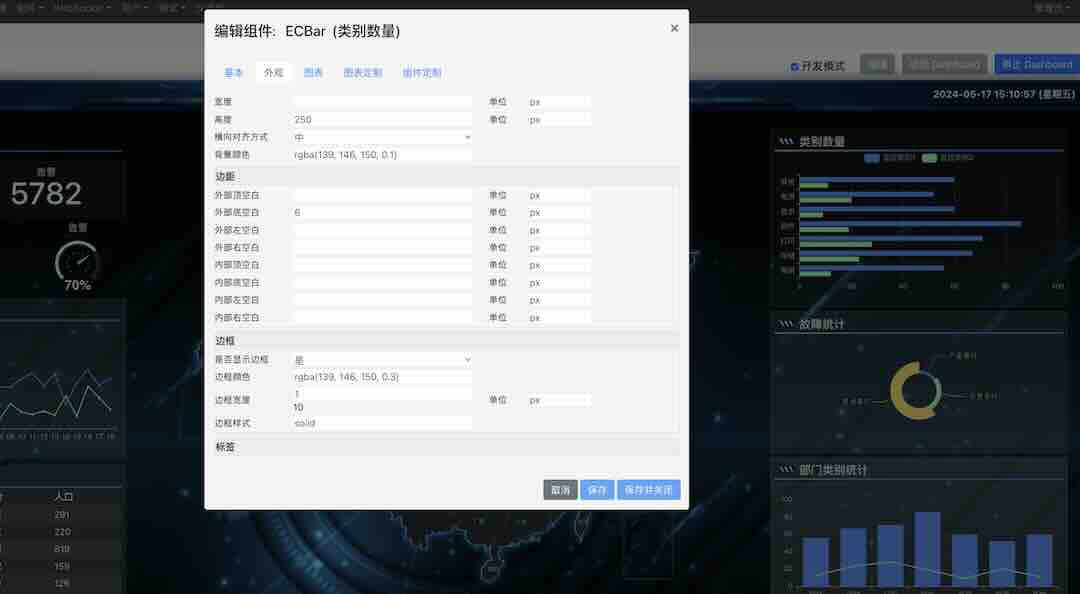Click the green legend marker in 类别数量 chart
The width and height of the screenshot is (1080, 594).
coord(930,158)
